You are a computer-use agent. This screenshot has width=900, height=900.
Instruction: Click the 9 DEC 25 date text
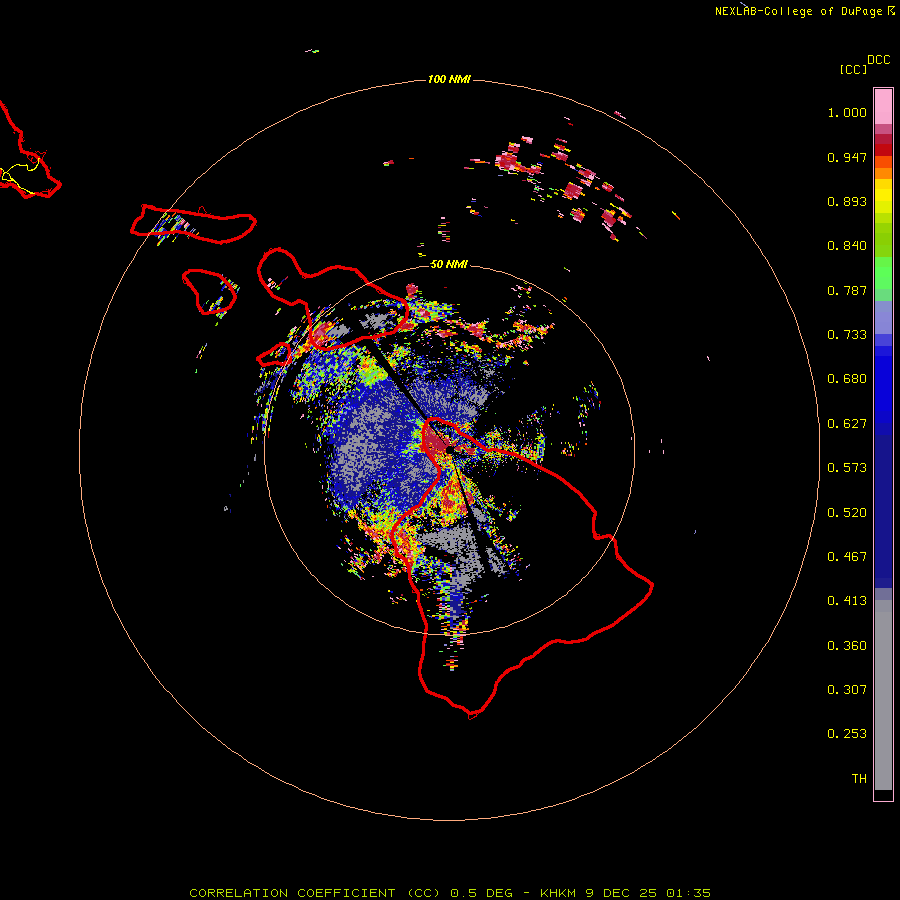coord(620,893)
